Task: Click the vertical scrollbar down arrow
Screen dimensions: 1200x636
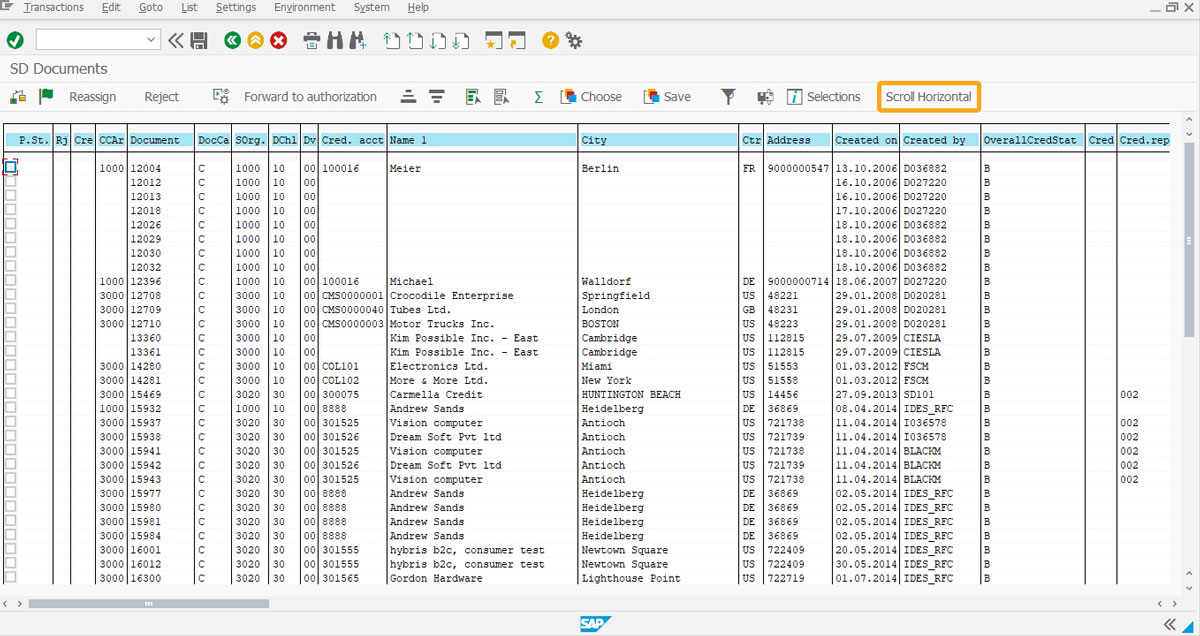Action: (1189, 588)
